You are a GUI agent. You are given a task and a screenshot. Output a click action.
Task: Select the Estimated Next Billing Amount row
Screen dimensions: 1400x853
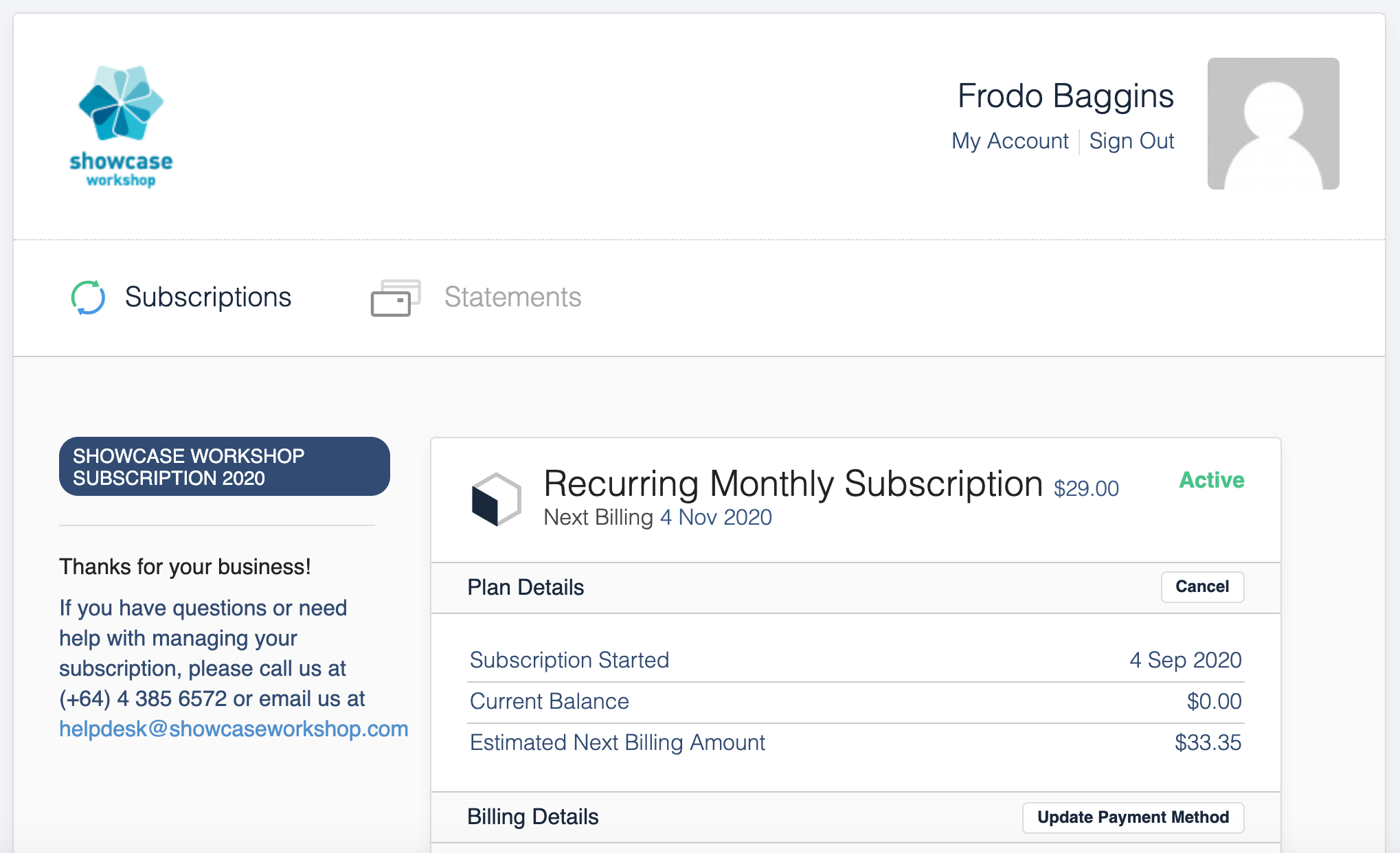pos(855,742)
